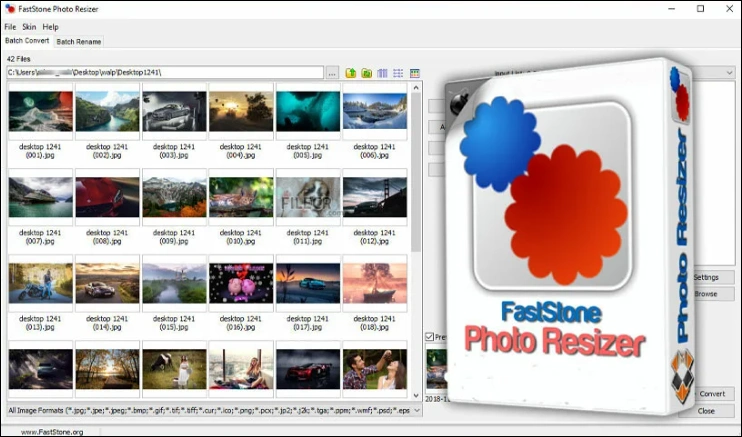Switch to the Batch Convert tab

click(27, 41)
